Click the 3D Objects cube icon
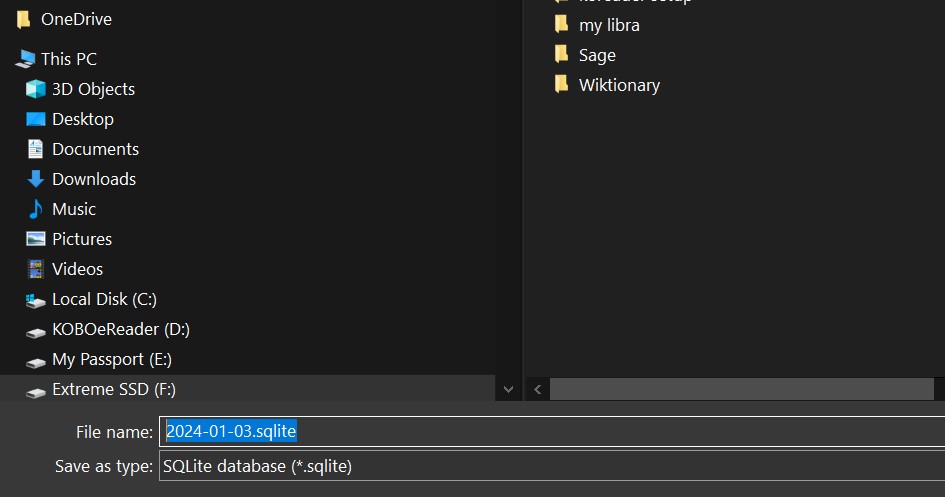The width and height of the screenshot is (945, 497). click(36, 89)
